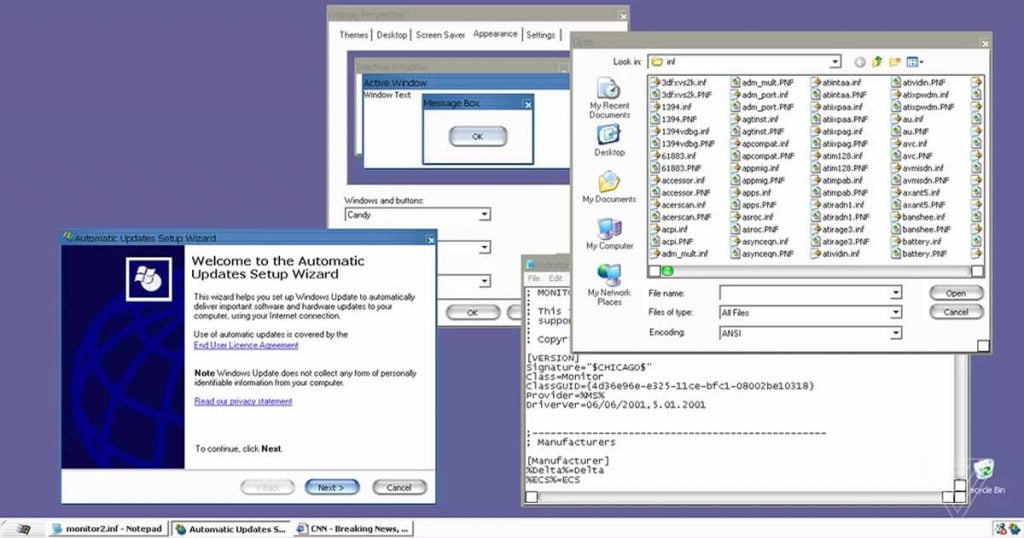1024x538 pixels.
Task: Select the 1394.PNF file icon
Action: coord(656,119)
